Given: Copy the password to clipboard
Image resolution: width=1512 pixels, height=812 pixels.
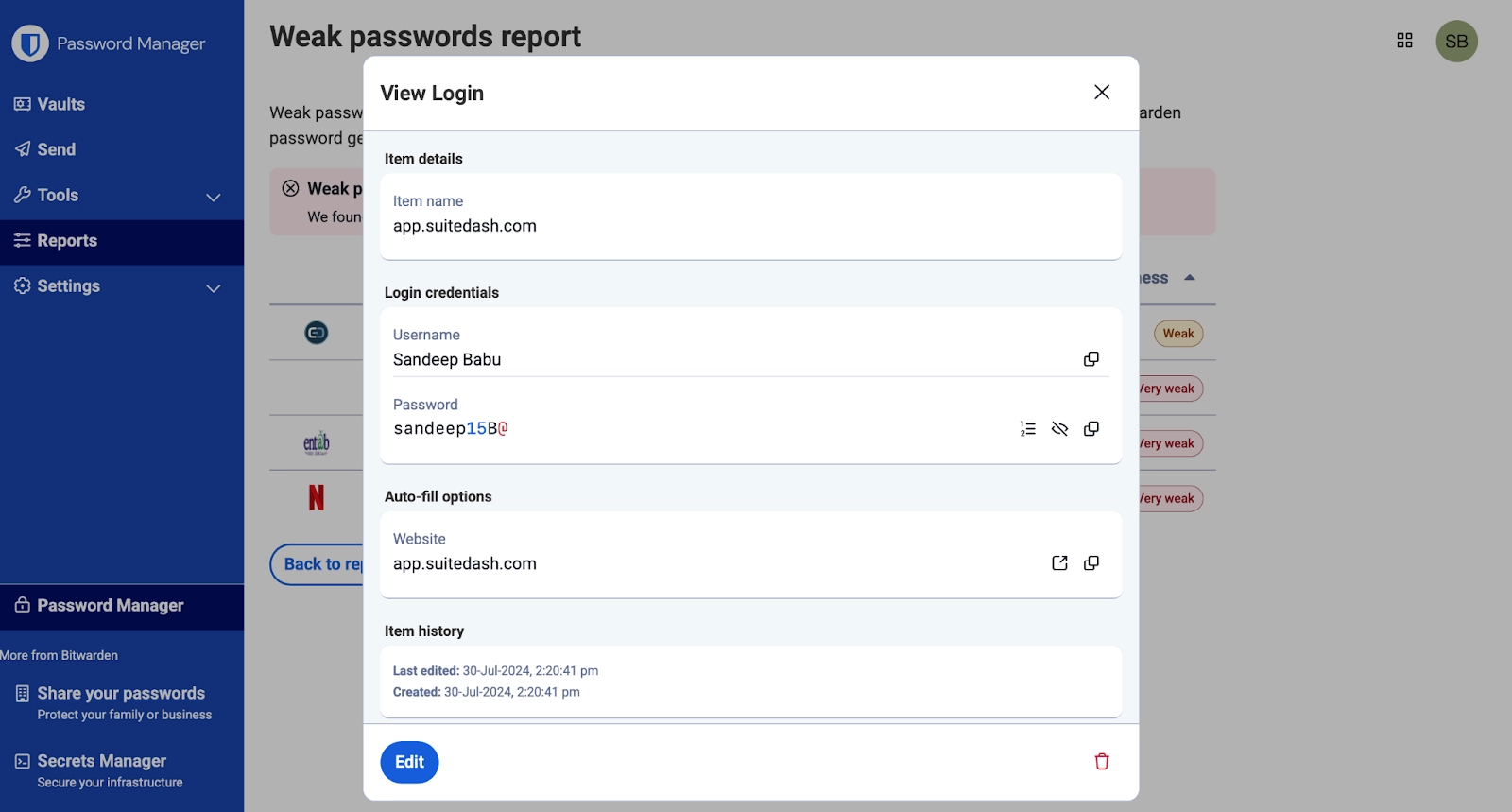Looking at the screenshot, I should [1091, 429].
